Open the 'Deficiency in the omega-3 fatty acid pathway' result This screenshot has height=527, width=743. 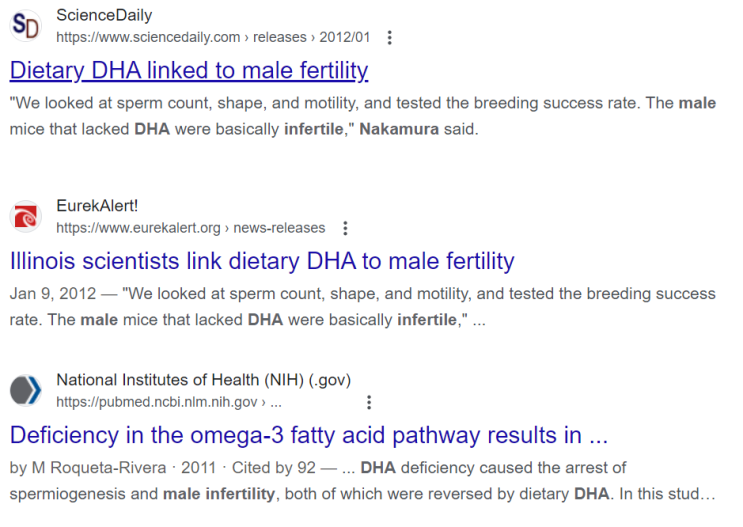309,435
